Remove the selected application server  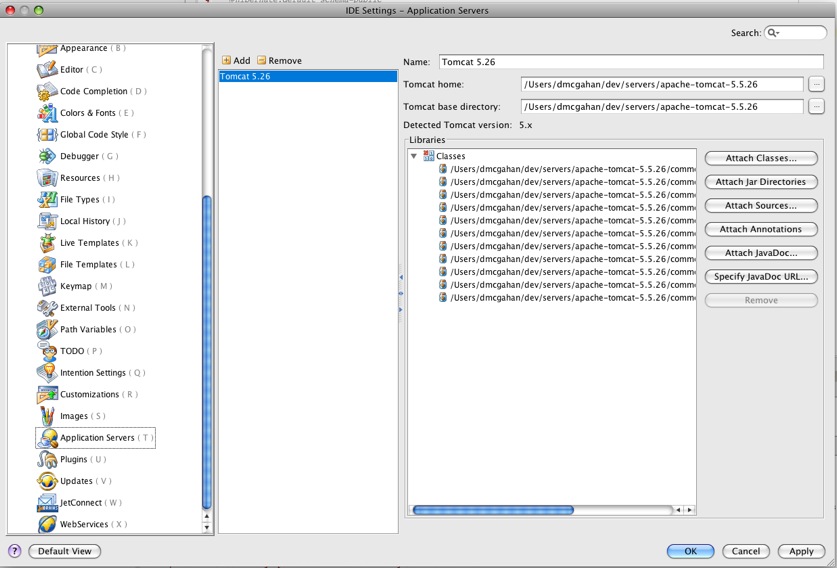pos(279,61)
